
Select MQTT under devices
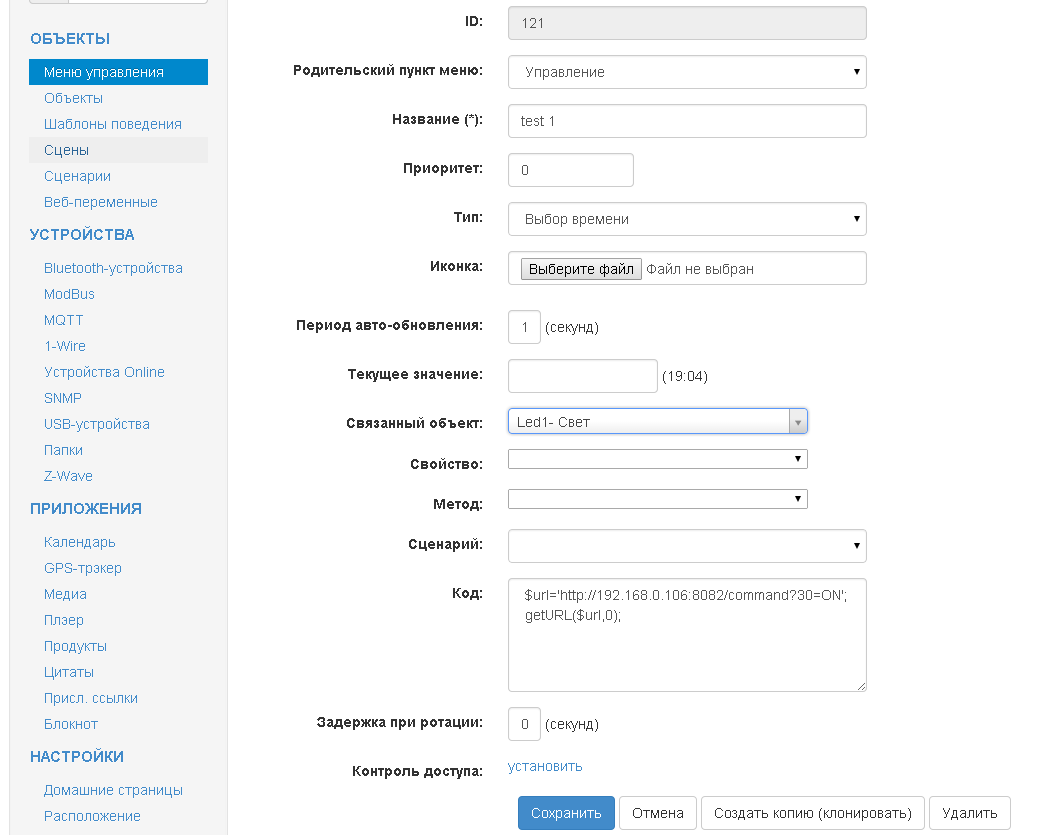coord(64,320)
